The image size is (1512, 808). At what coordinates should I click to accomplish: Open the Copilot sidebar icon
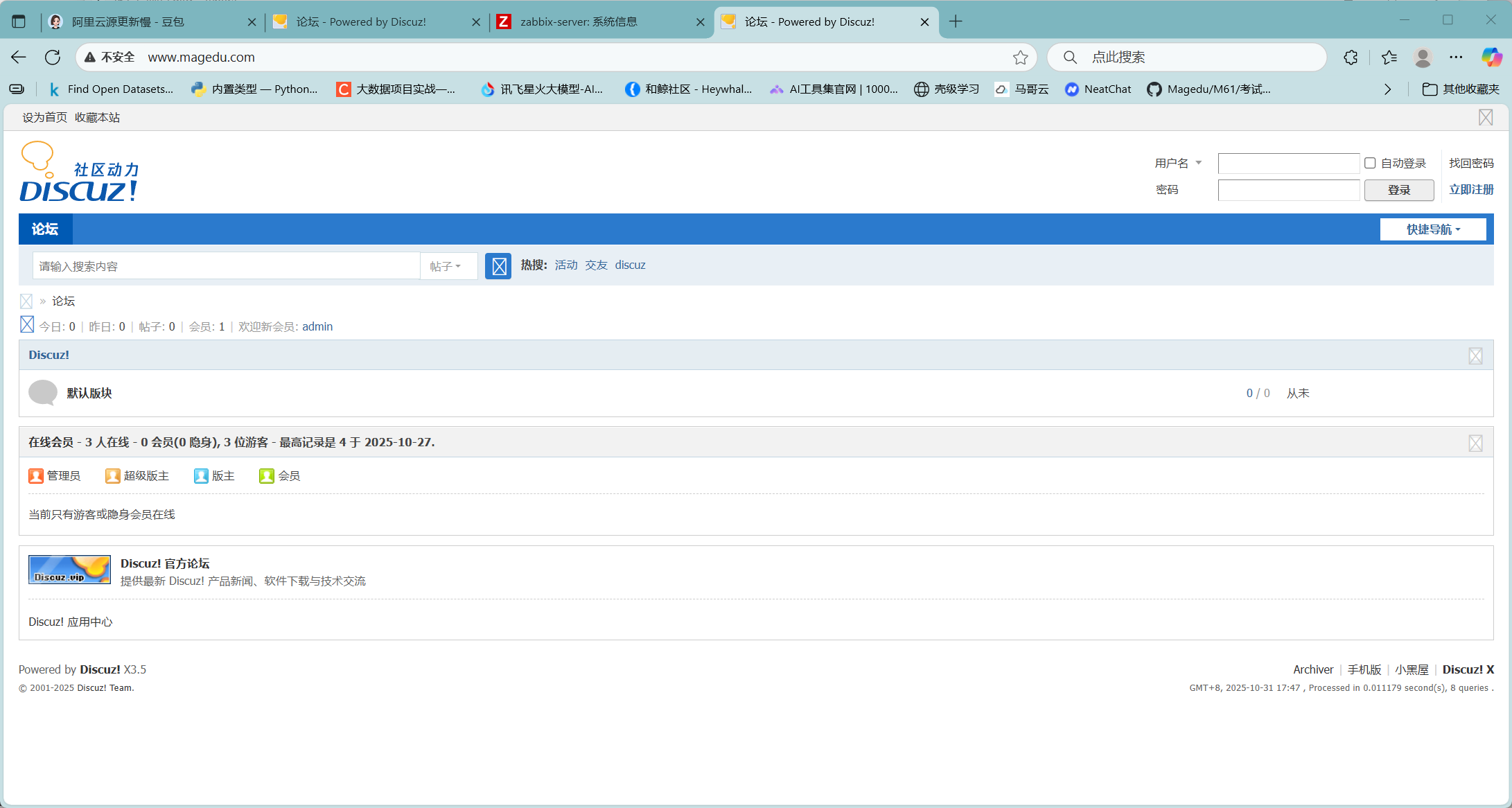(1491, 58)
